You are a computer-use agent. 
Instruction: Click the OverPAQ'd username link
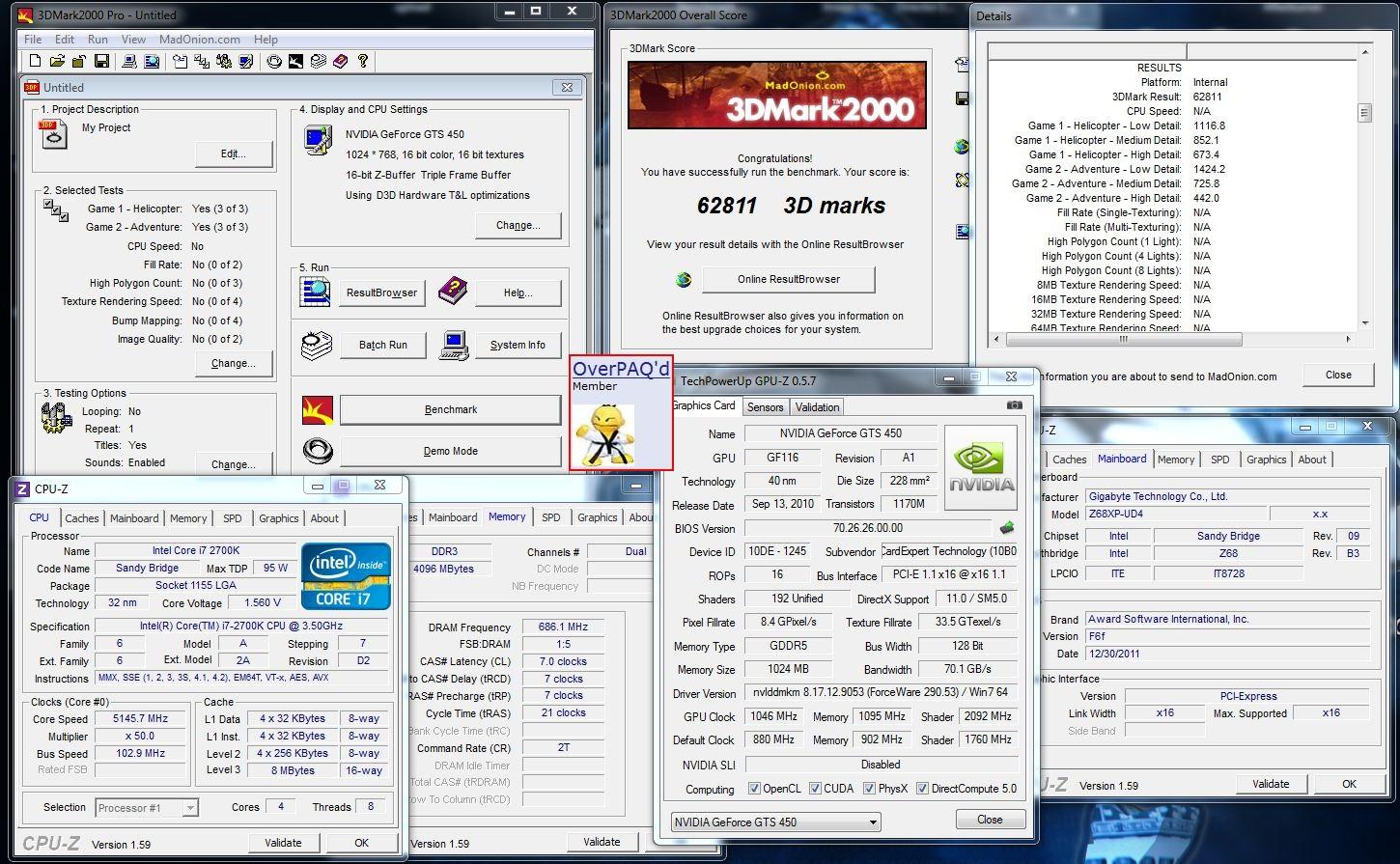click(621, 369)
